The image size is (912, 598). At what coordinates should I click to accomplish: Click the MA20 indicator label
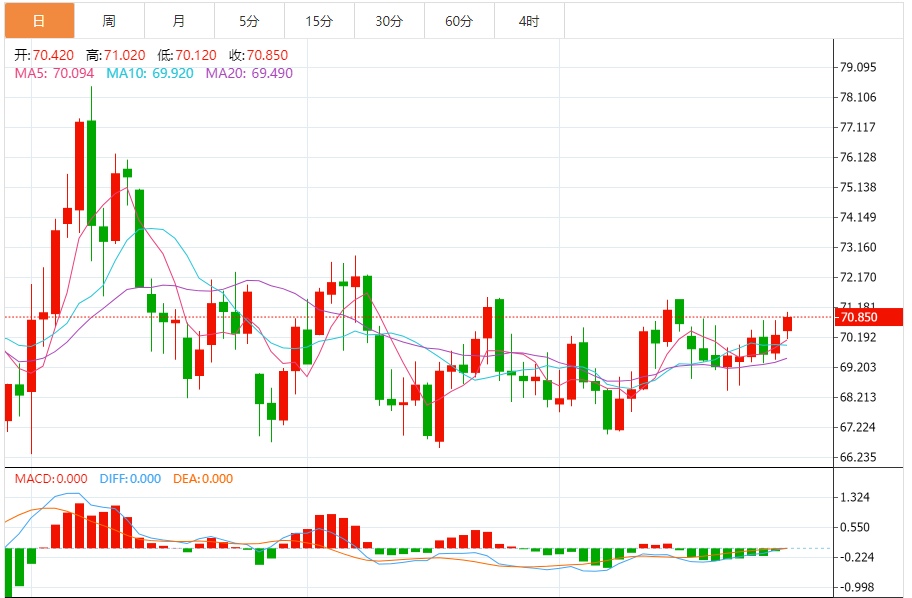[250, 73]
